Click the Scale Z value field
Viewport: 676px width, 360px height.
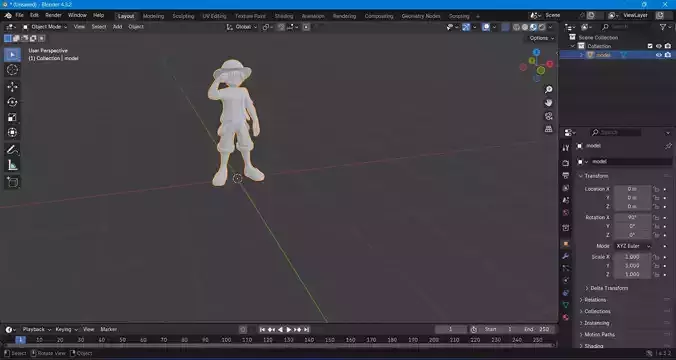[x=632, y=275]
